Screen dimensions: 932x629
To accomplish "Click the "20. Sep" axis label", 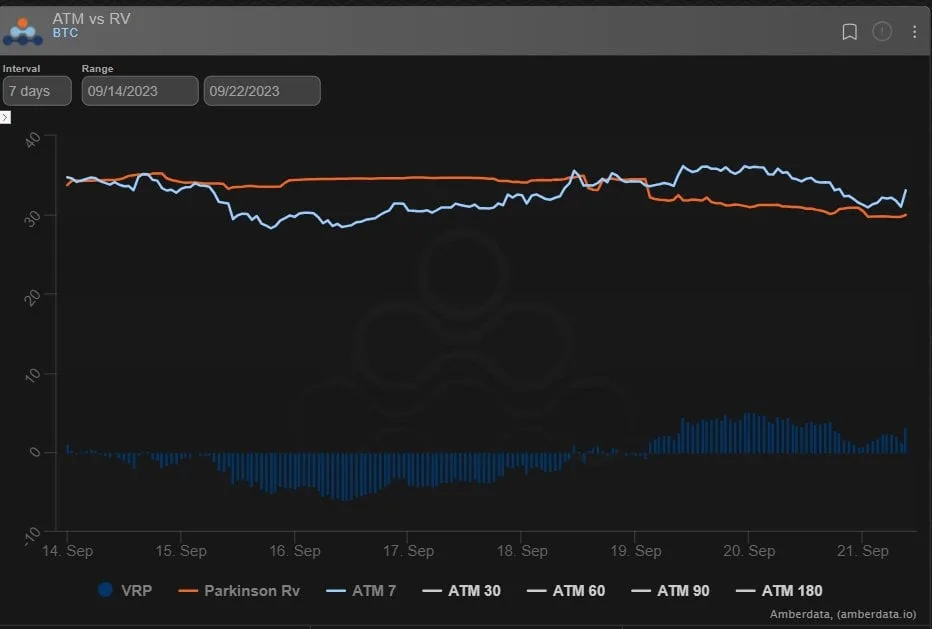I will coord(749,551).
